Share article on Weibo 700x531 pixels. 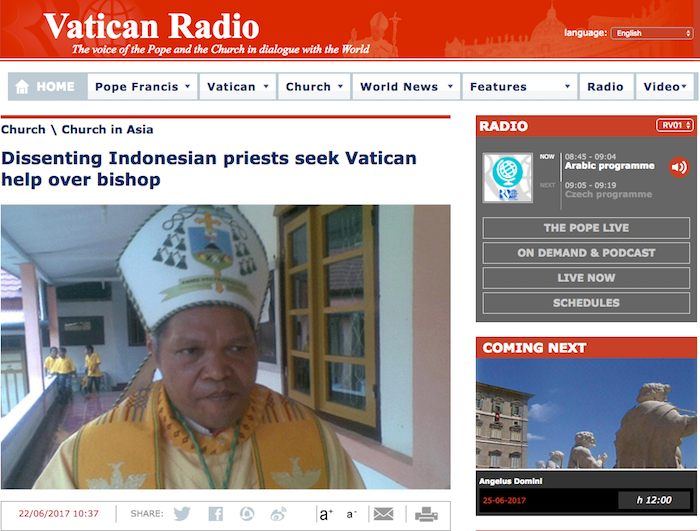click(x=278, y=514)
